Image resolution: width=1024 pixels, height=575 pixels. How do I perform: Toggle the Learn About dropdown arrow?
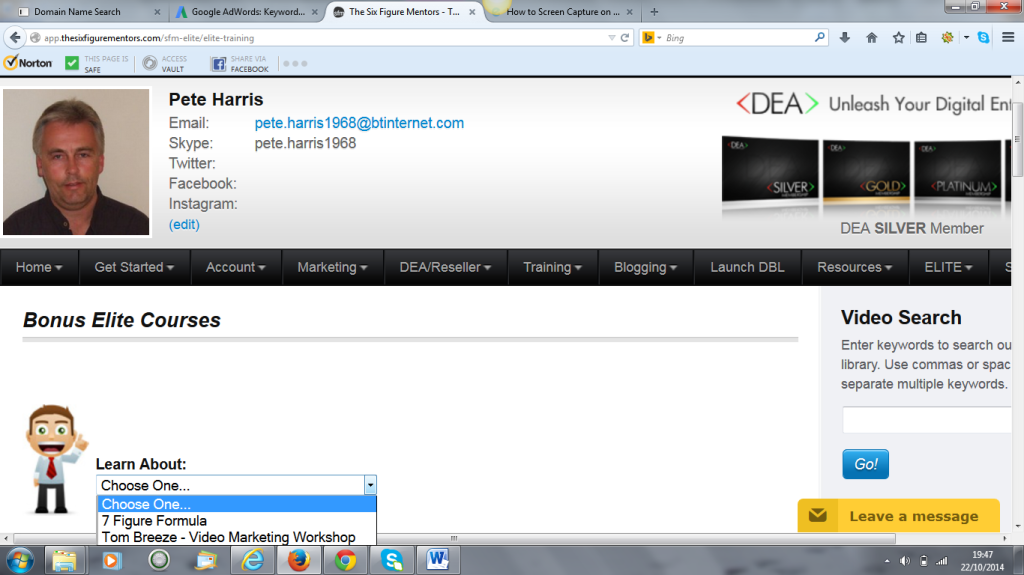(x=370, y=485)
